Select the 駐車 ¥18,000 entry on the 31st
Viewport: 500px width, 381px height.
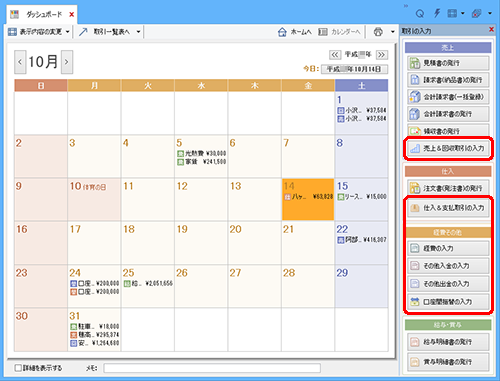pos(95,326)
